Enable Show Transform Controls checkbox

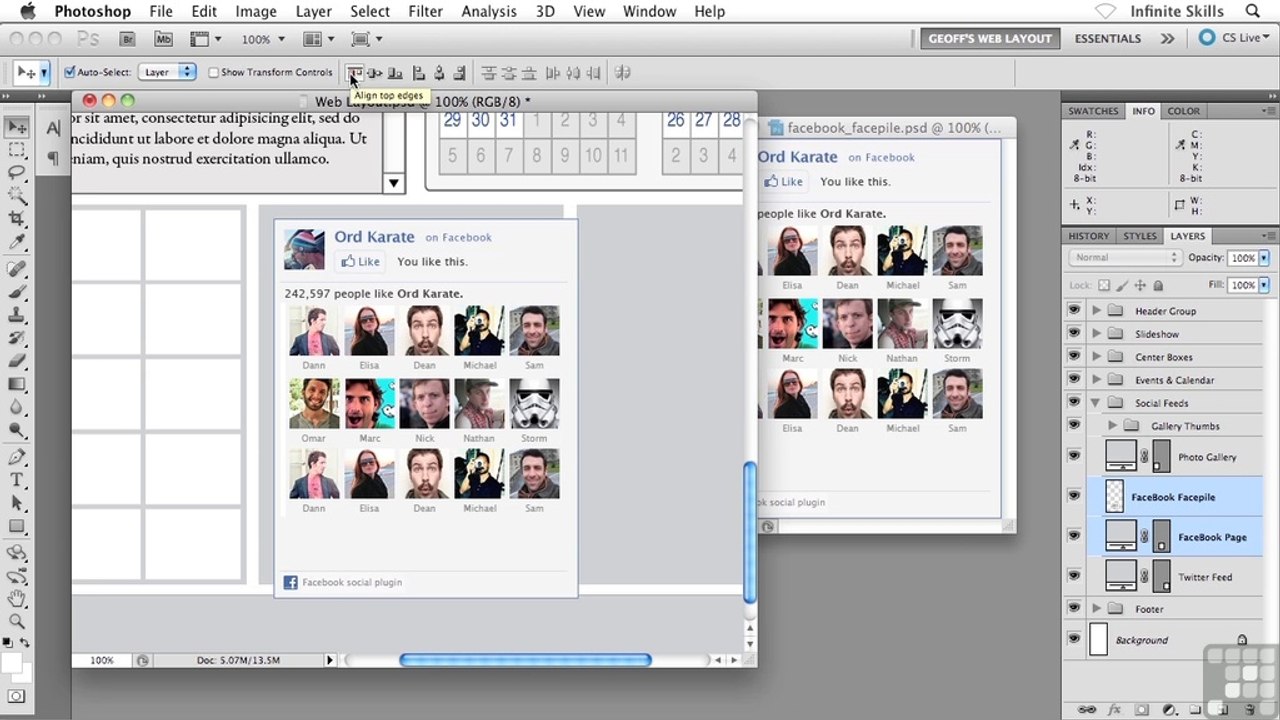(213, 72)
